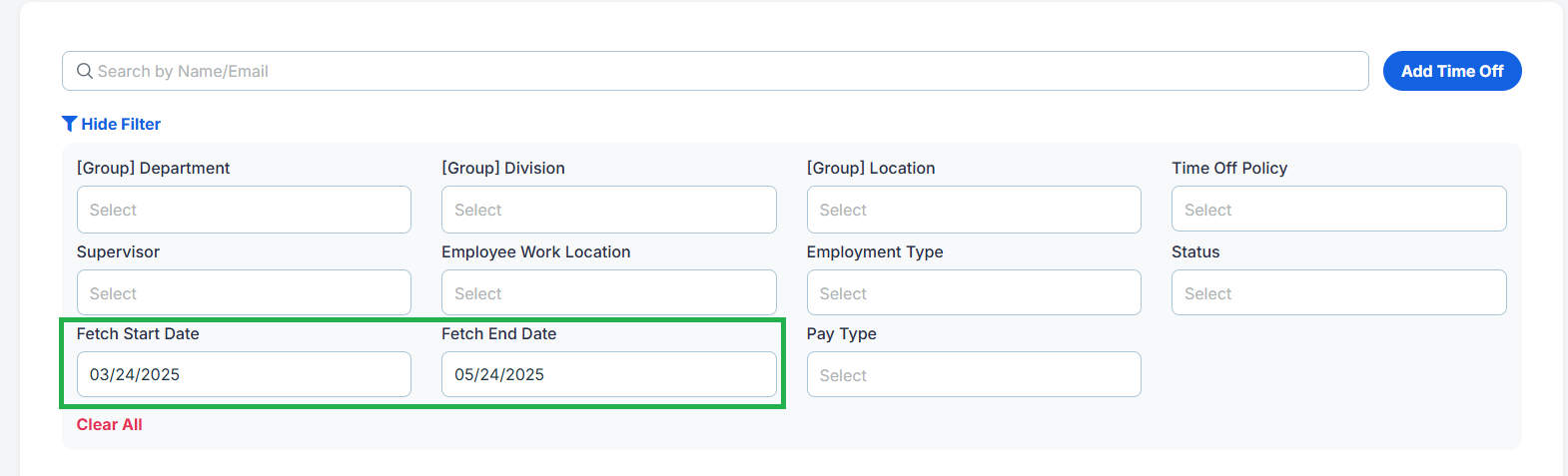Open the Employment Type select box
Screen dimensions: 1568x476
[x=973, y=293]
